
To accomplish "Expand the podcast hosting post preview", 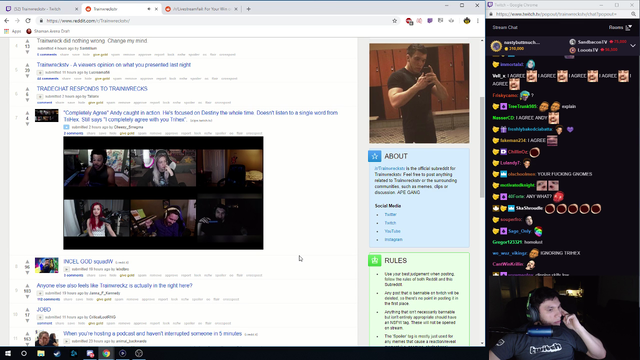I will point(66,341).
